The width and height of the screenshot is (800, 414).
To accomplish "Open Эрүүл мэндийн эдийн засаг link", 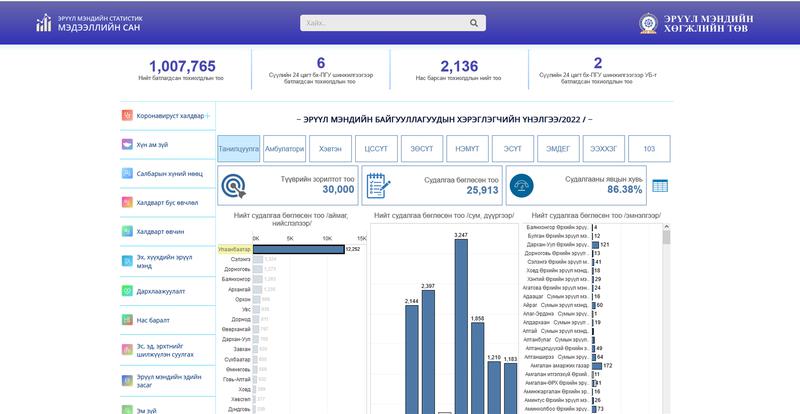I will point(169,381).
